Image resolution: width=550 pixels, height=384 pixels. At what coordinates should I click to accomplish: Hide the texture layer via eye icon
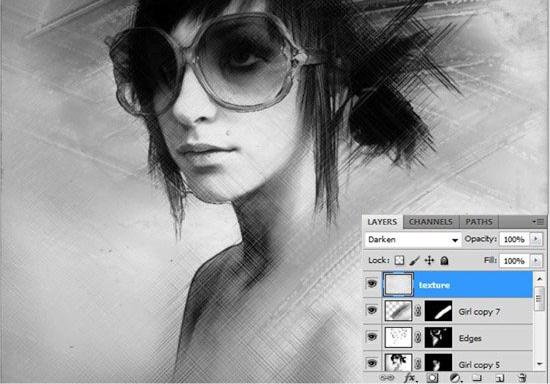click(x=372, y=284)
